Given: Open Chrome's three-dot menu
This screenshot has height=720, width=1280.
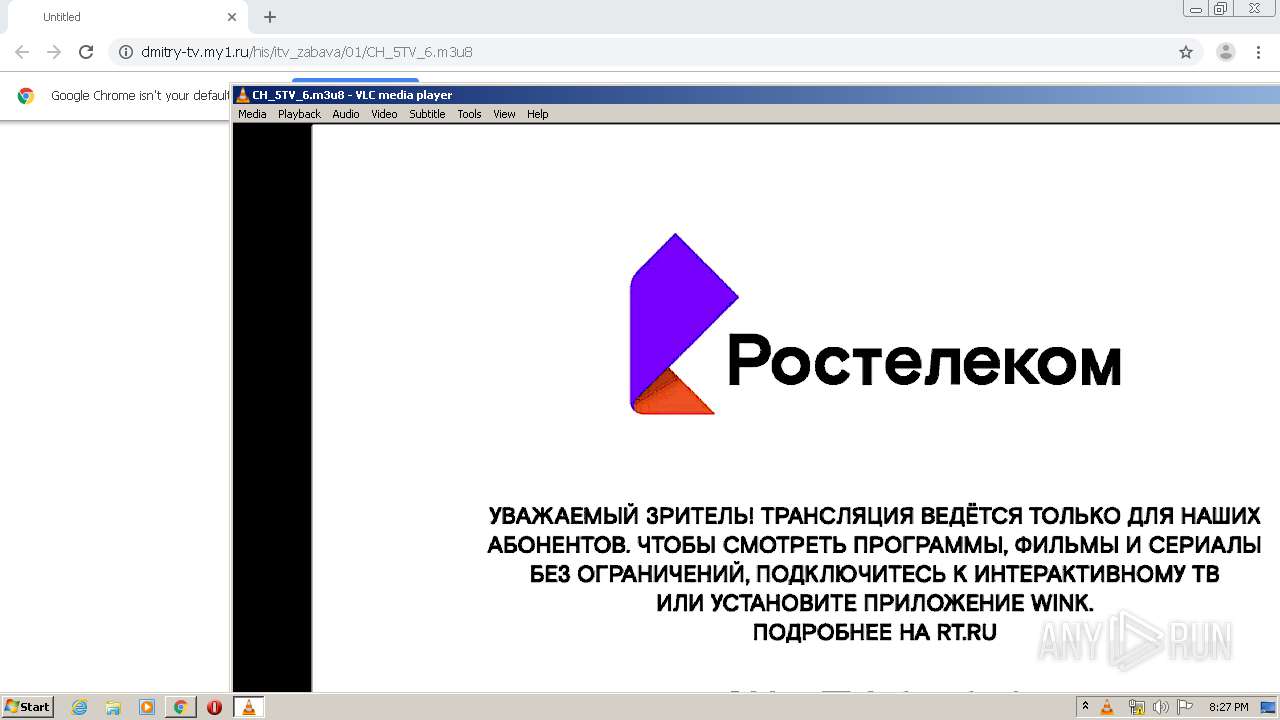Looking at the screenshot, I should (x=1258, y=52).
